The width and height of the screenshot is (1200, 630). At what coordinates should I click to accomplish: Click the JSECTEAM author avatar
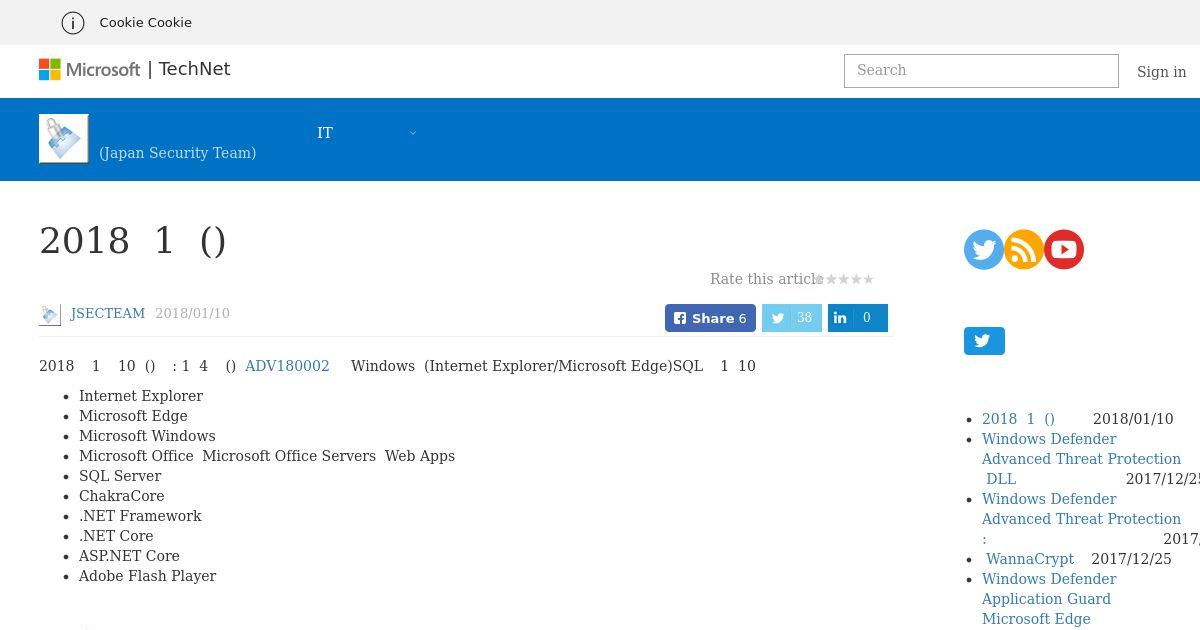click(x=50, y=314)
